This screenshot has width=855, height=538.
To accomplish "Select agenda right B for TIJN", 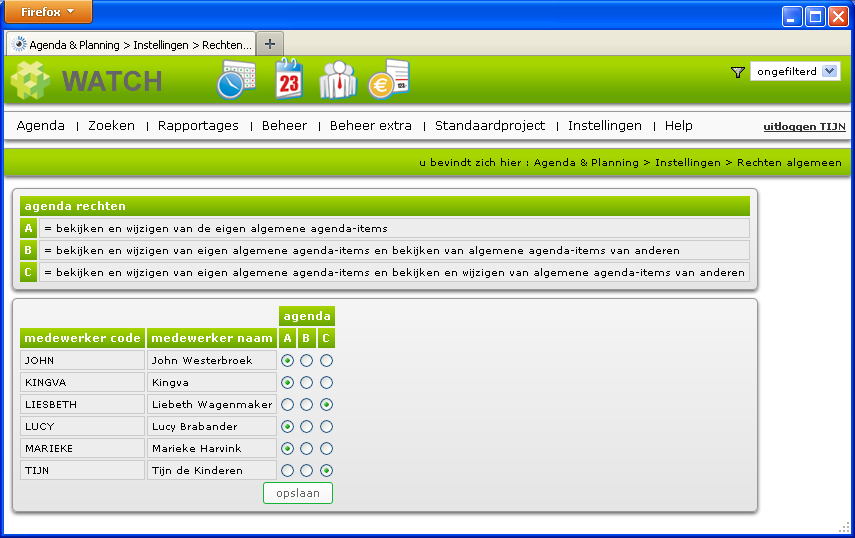I will click(306, 470).
